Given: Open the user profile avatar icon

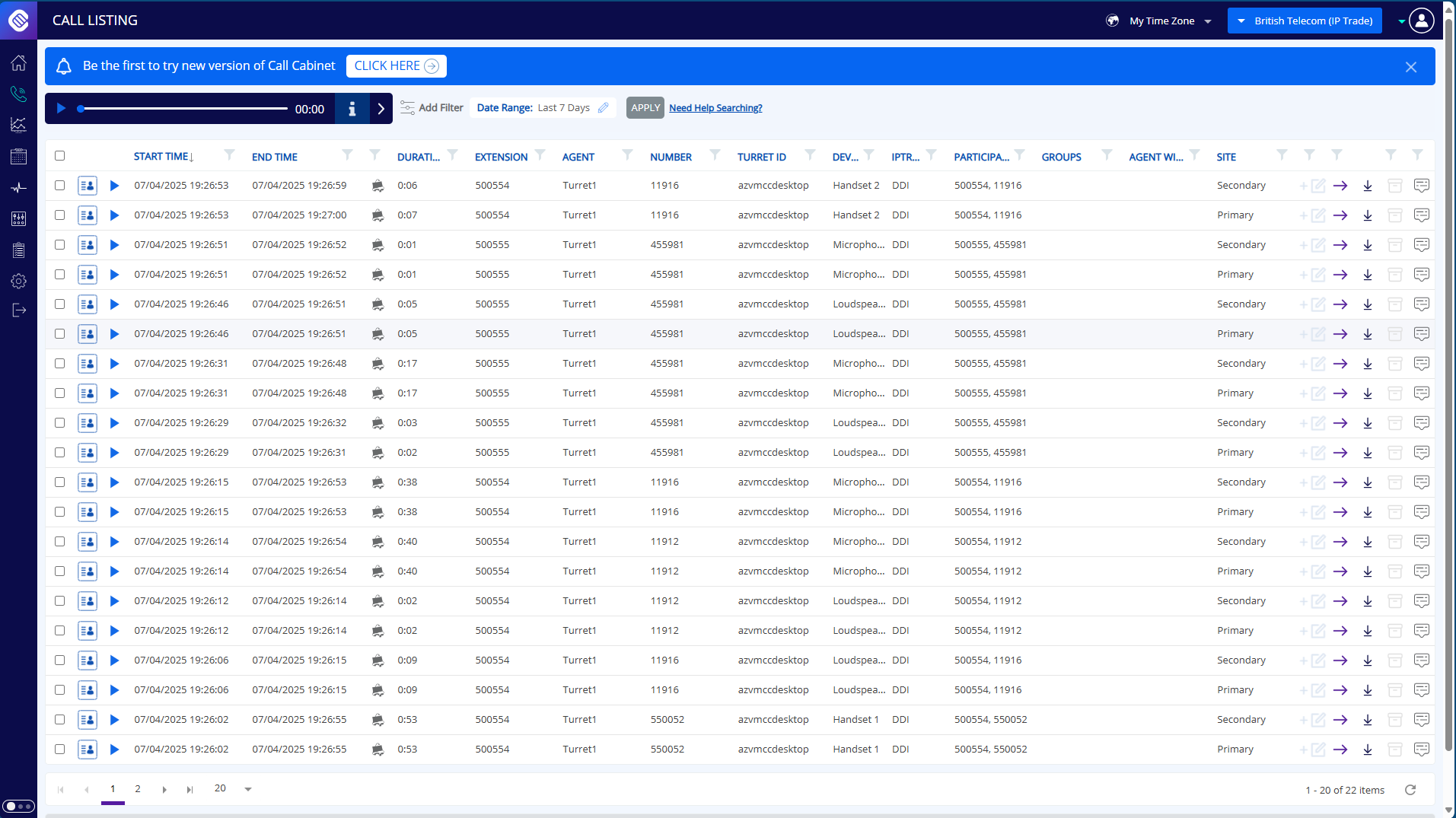Looking at the screenshot, I should click(x=1421, y=21).
